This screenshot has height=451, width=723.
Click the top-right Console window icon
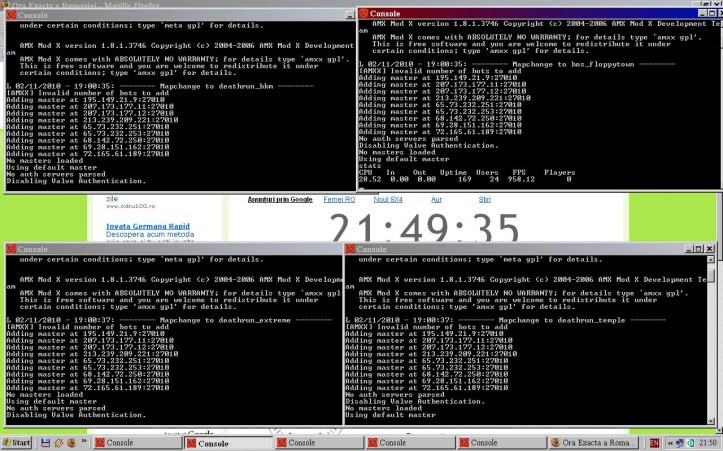365,14
